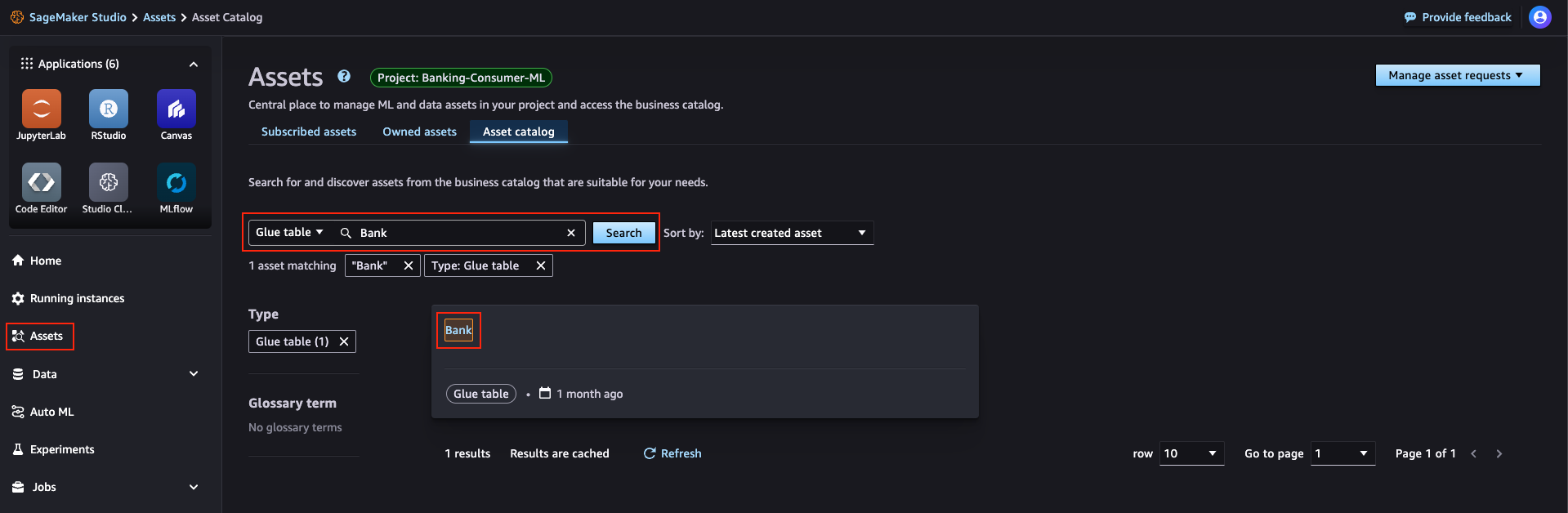Remove the Glue table (1) type filter
Image resolution: width=1568 pixels, height=513 pixels.
344,341
